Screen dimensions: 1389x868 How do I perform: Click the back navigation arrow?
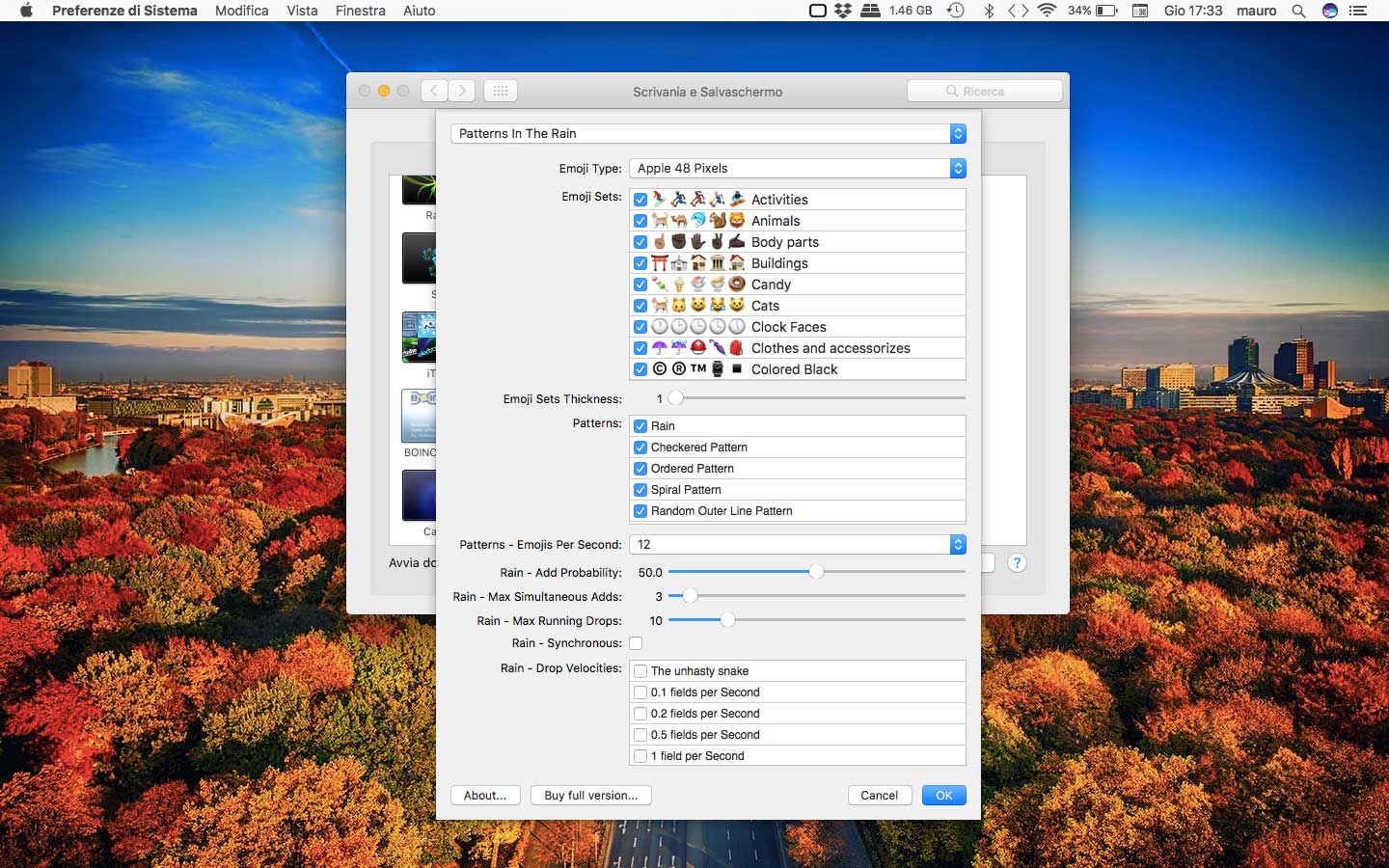pos(434,91)
